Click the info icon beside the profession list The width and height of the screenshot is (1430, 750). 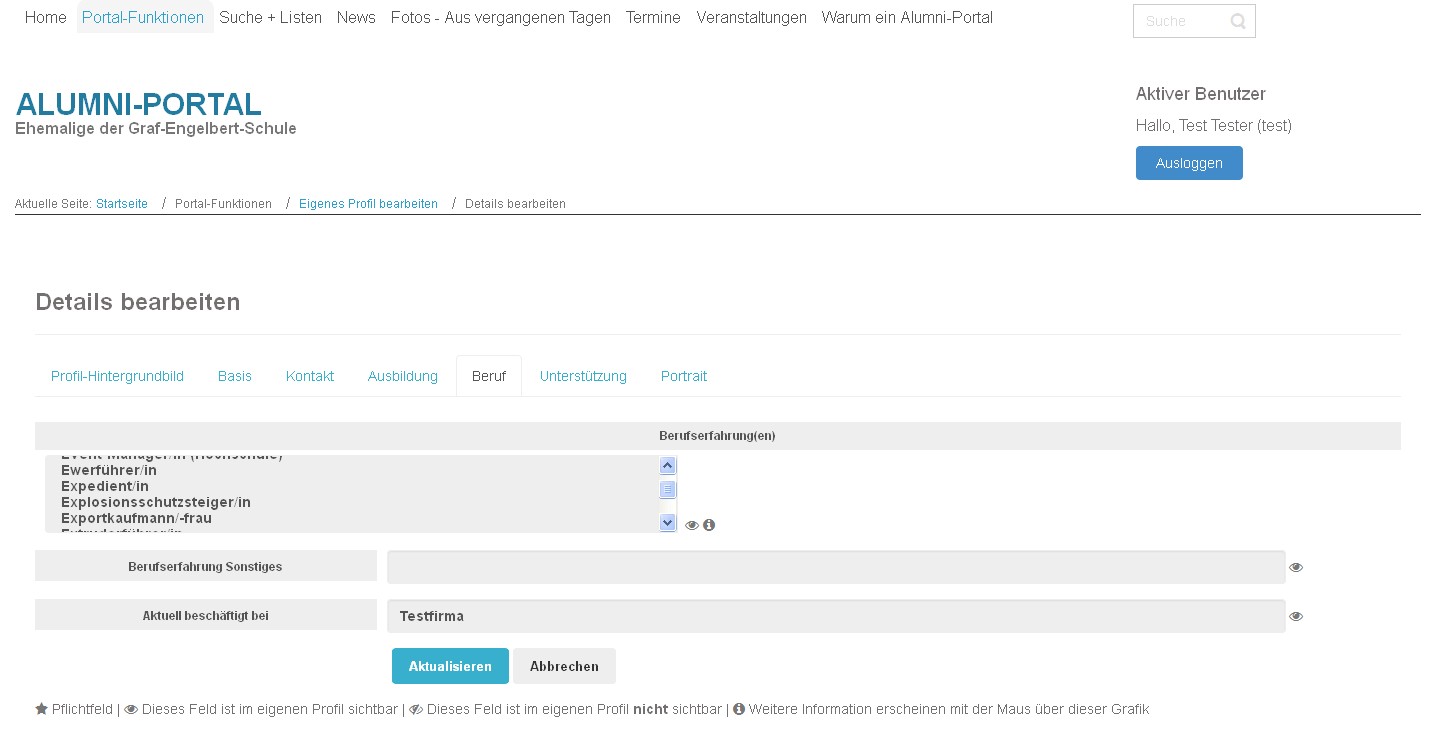[709, 525]
